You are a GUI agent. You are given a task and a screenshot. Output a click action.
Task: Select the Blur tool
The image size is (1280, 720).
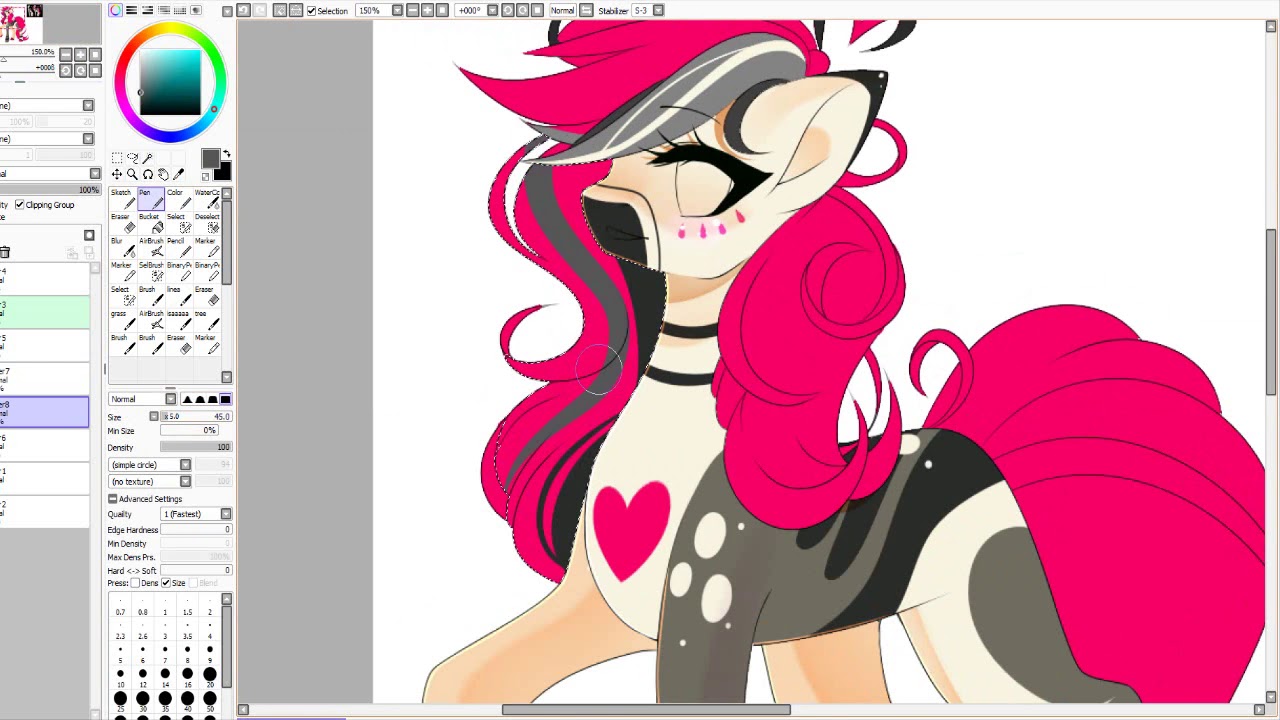click(x=123, y=247)
